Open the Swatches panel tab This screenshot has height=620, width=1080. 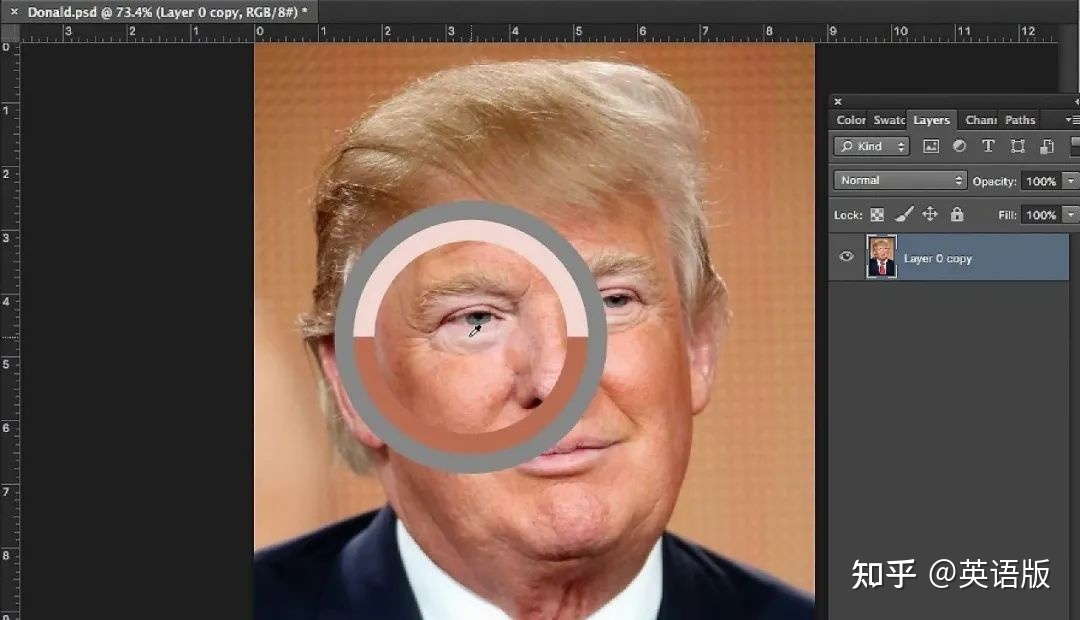pos(889,120)
